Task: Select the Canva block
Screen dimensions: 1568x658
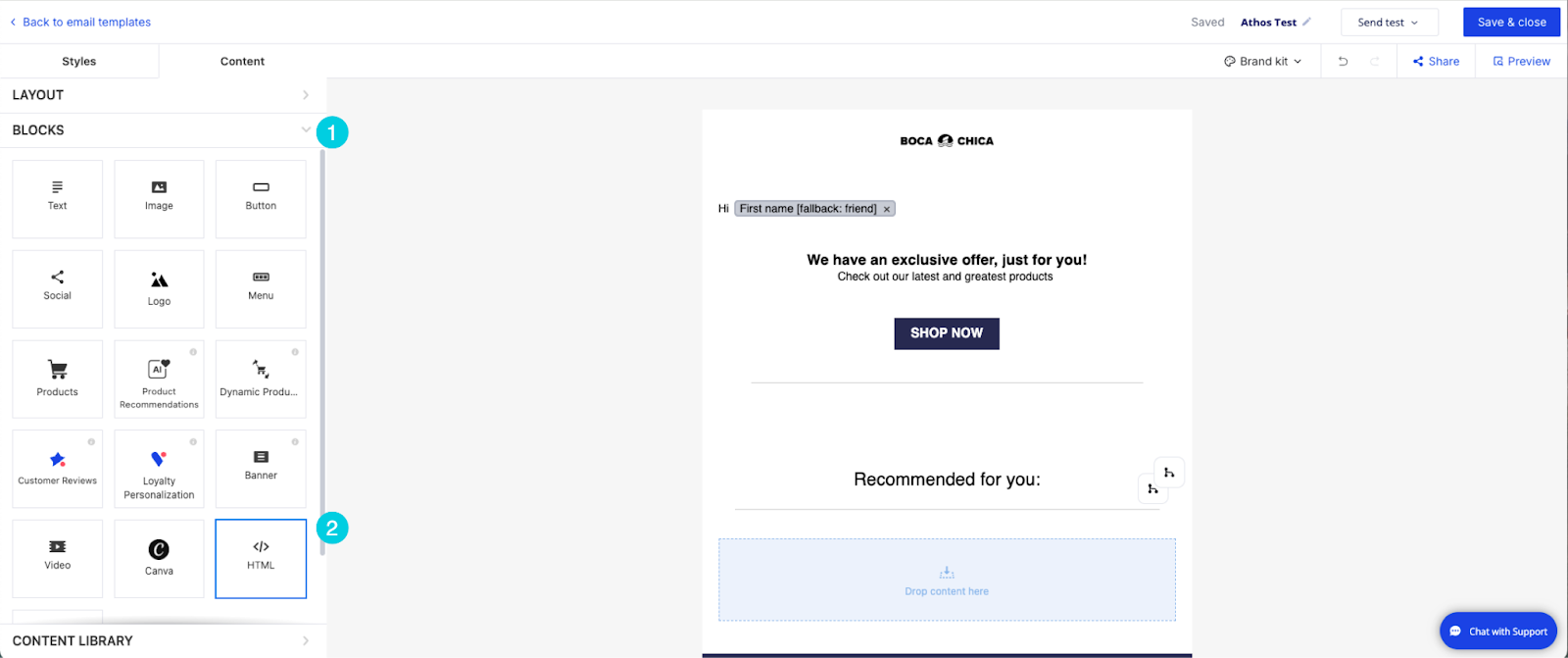Action: point(159,559)
